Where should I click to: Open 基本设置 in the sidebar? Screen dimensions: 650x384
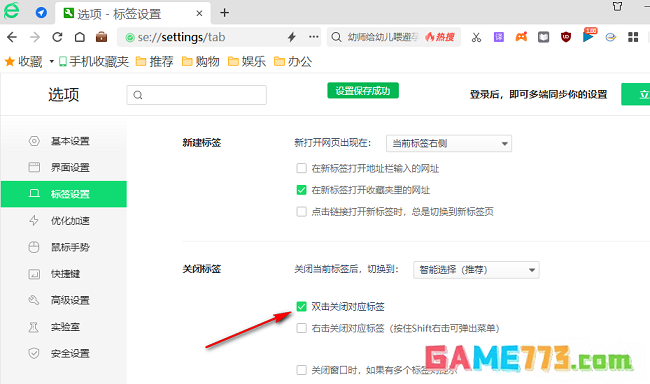click(x=64, y=141)
